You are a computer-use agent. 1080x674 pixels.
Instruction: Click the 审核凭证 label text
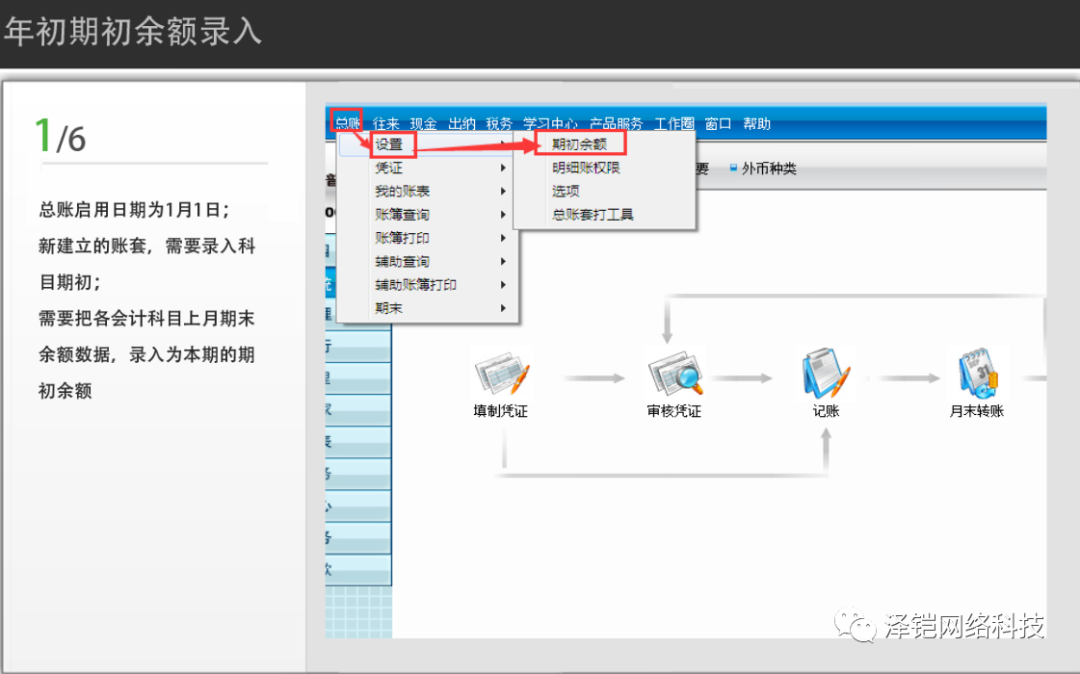pos(674,411)
